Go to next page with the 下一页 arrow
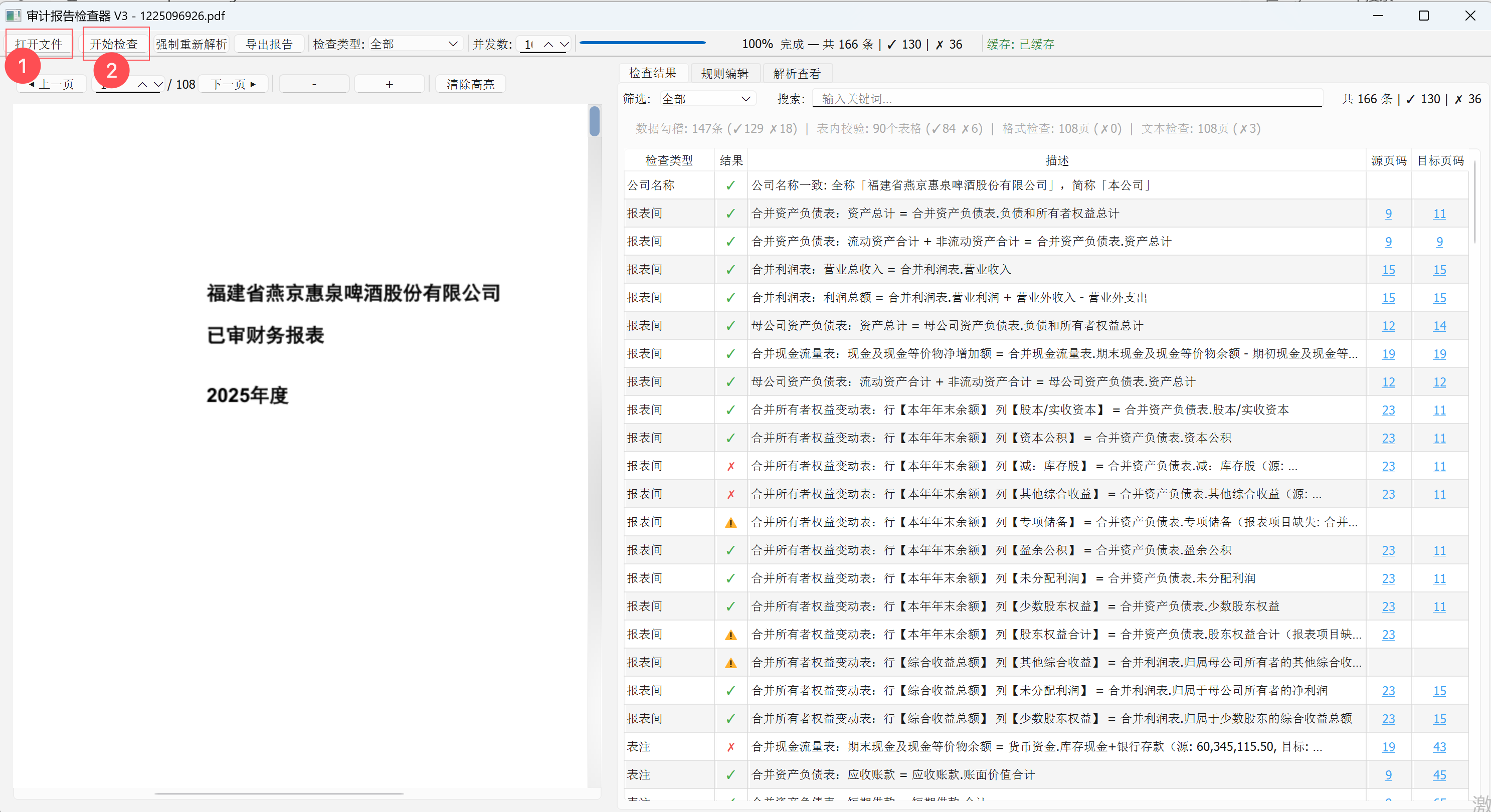 point(232,83)
